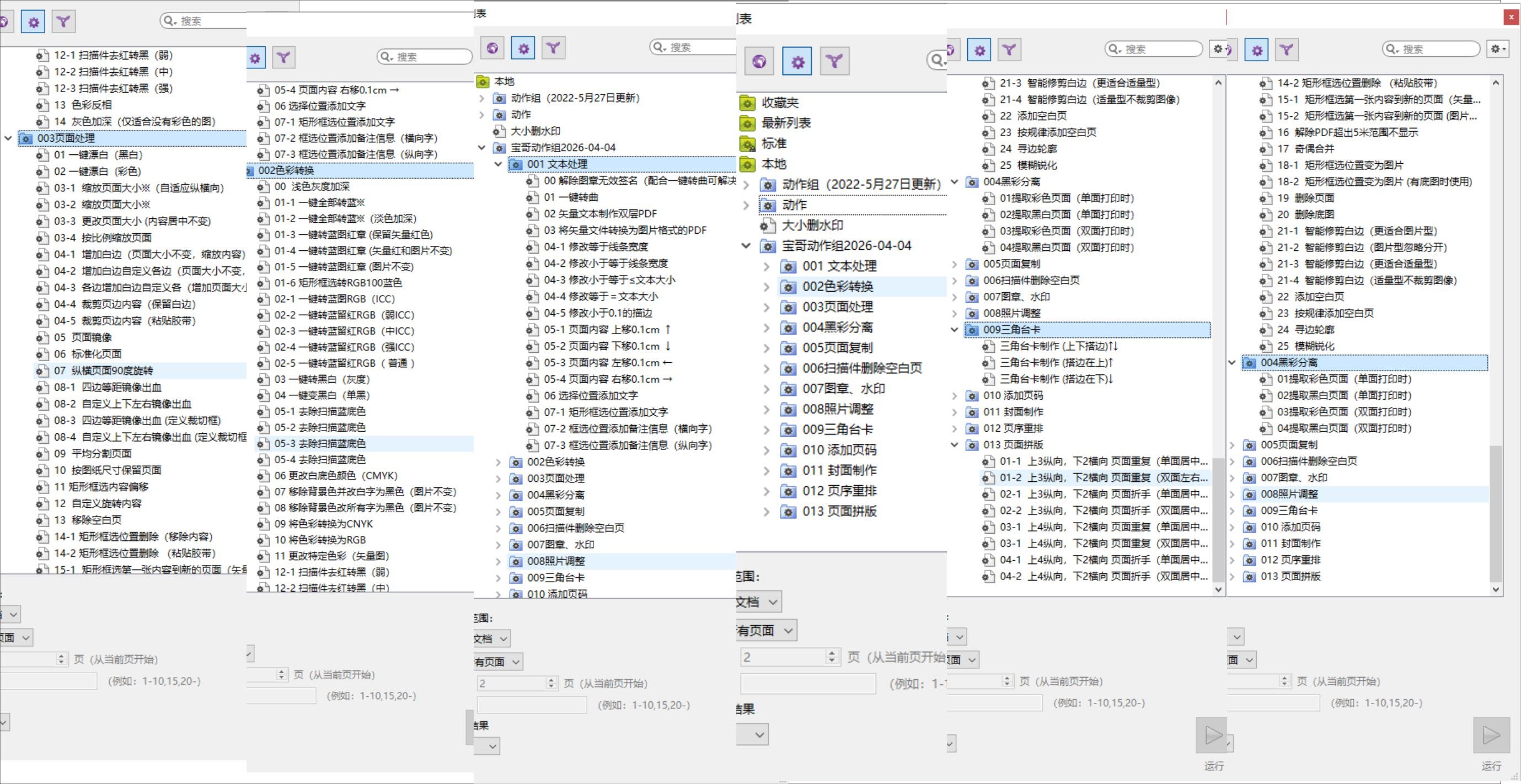Open the 收藏夹 favorites folder
Viewport: 1521px width, 784px height.
click(779, 102)
